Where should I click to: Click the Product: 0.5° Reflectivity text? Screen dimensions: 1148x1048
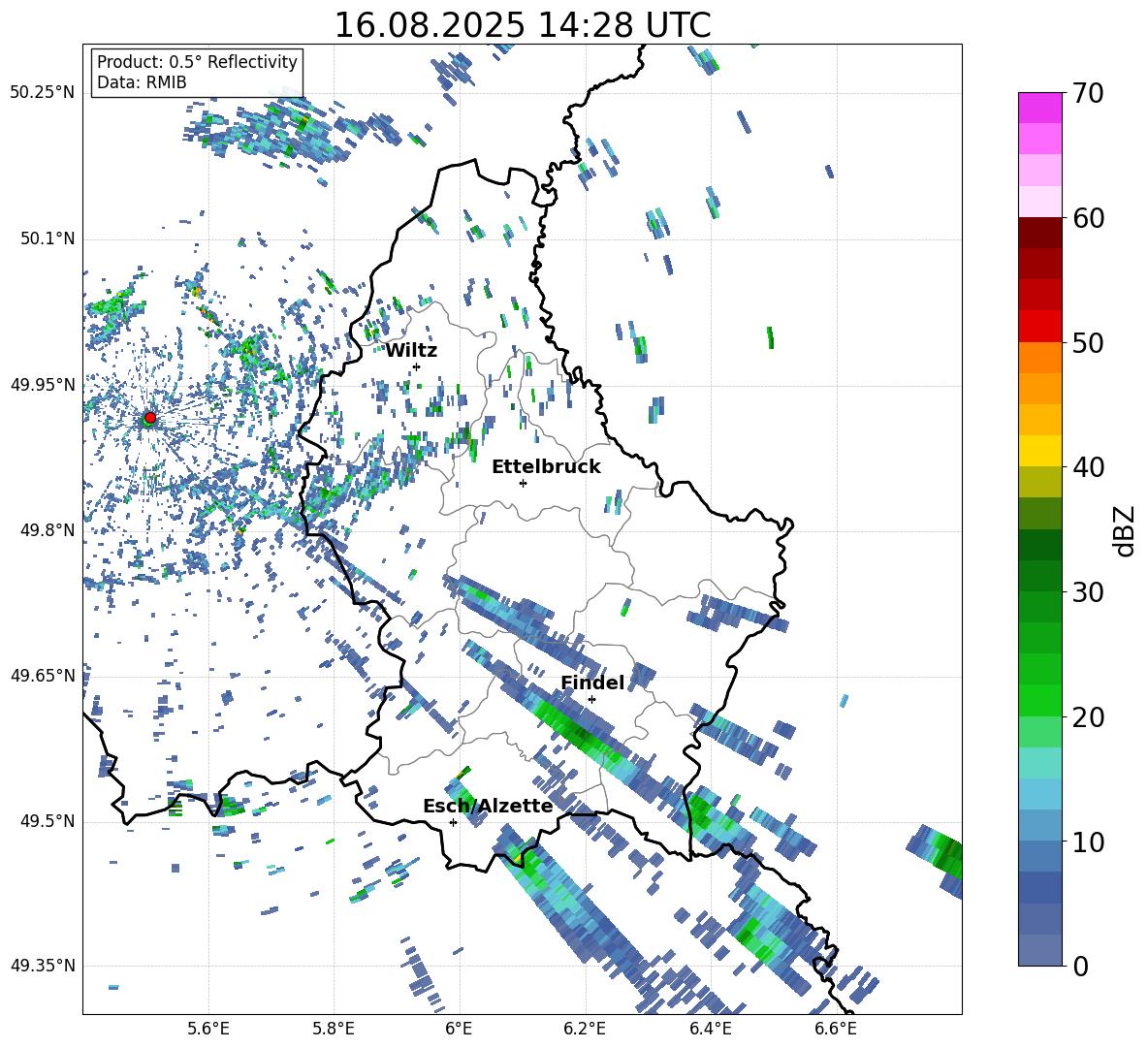197,61
